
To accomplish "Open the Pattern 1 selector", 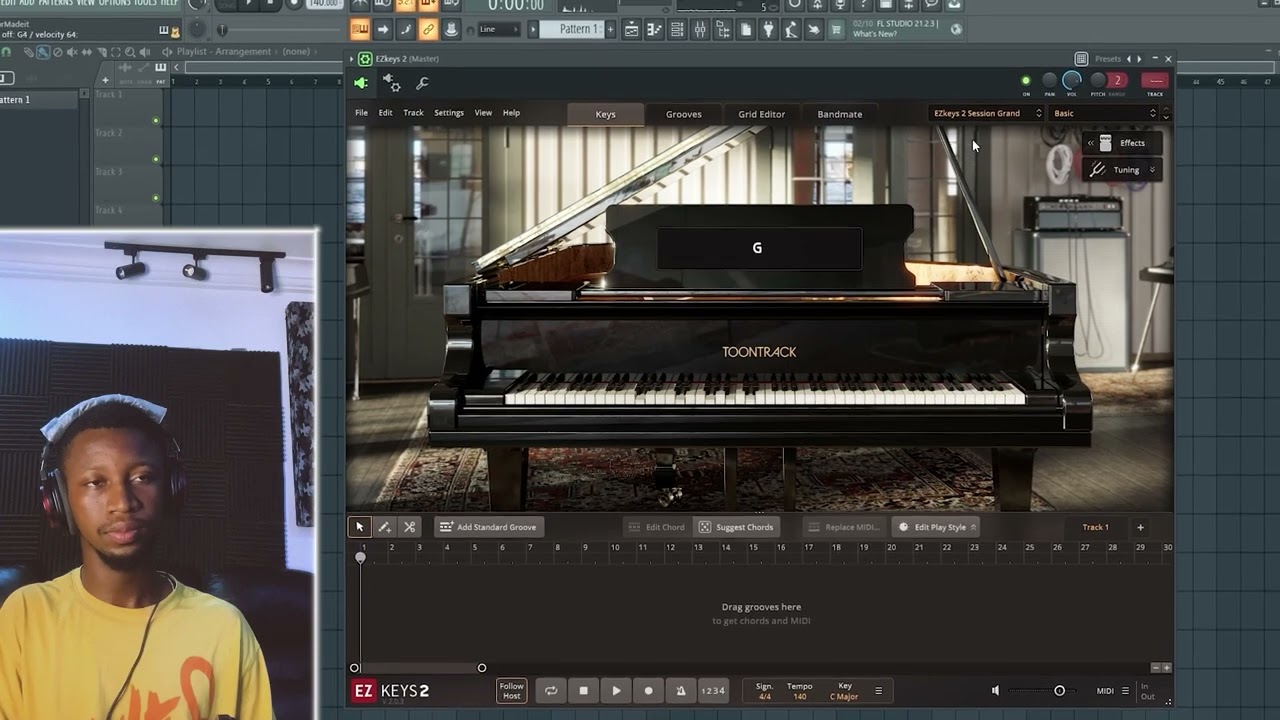I will [x=574, y=29].
